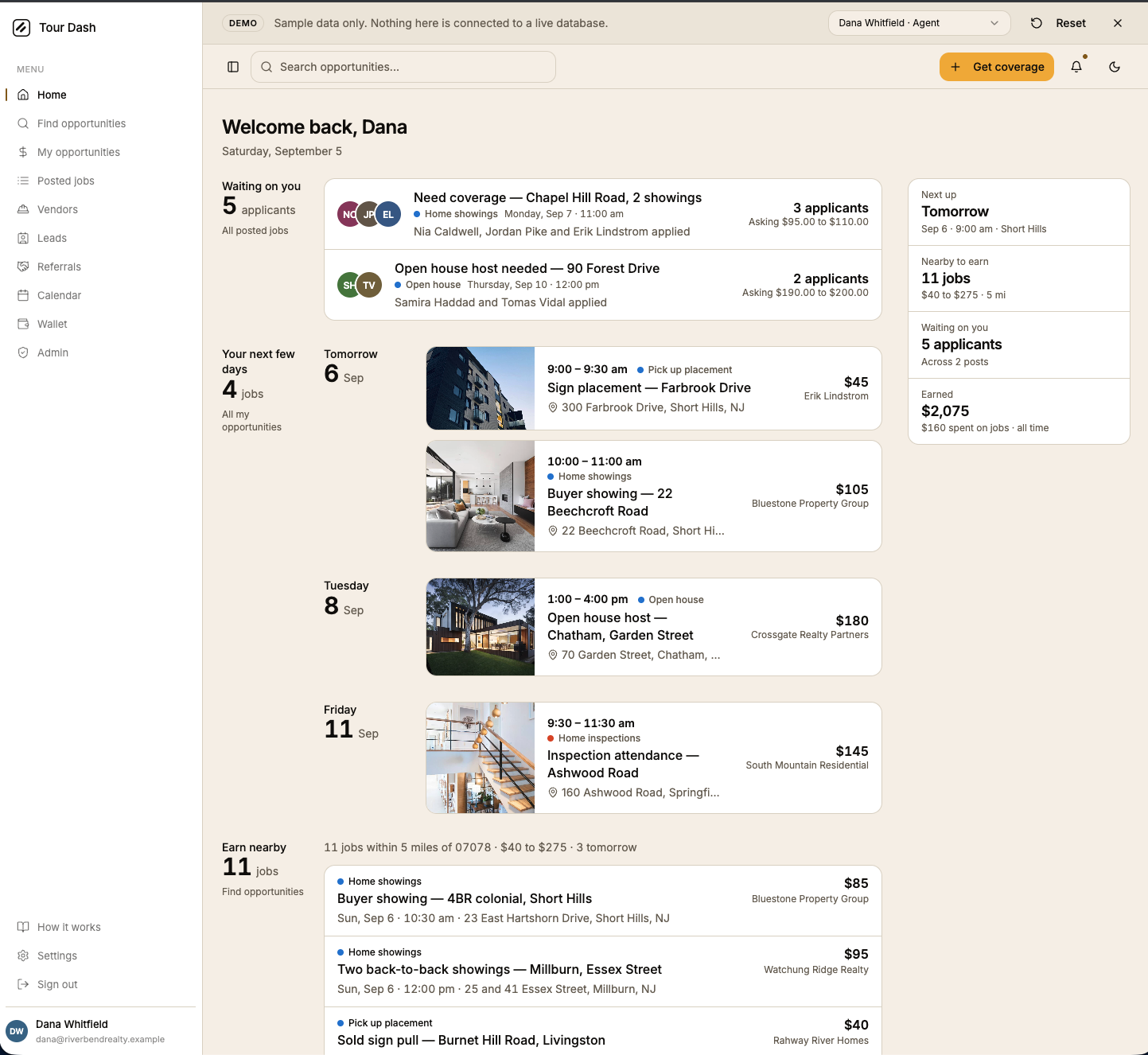This screenshot has height=1055, width=1148.
Task: Open Need coverage — Chapel Hill Road post
Action: 603,214
